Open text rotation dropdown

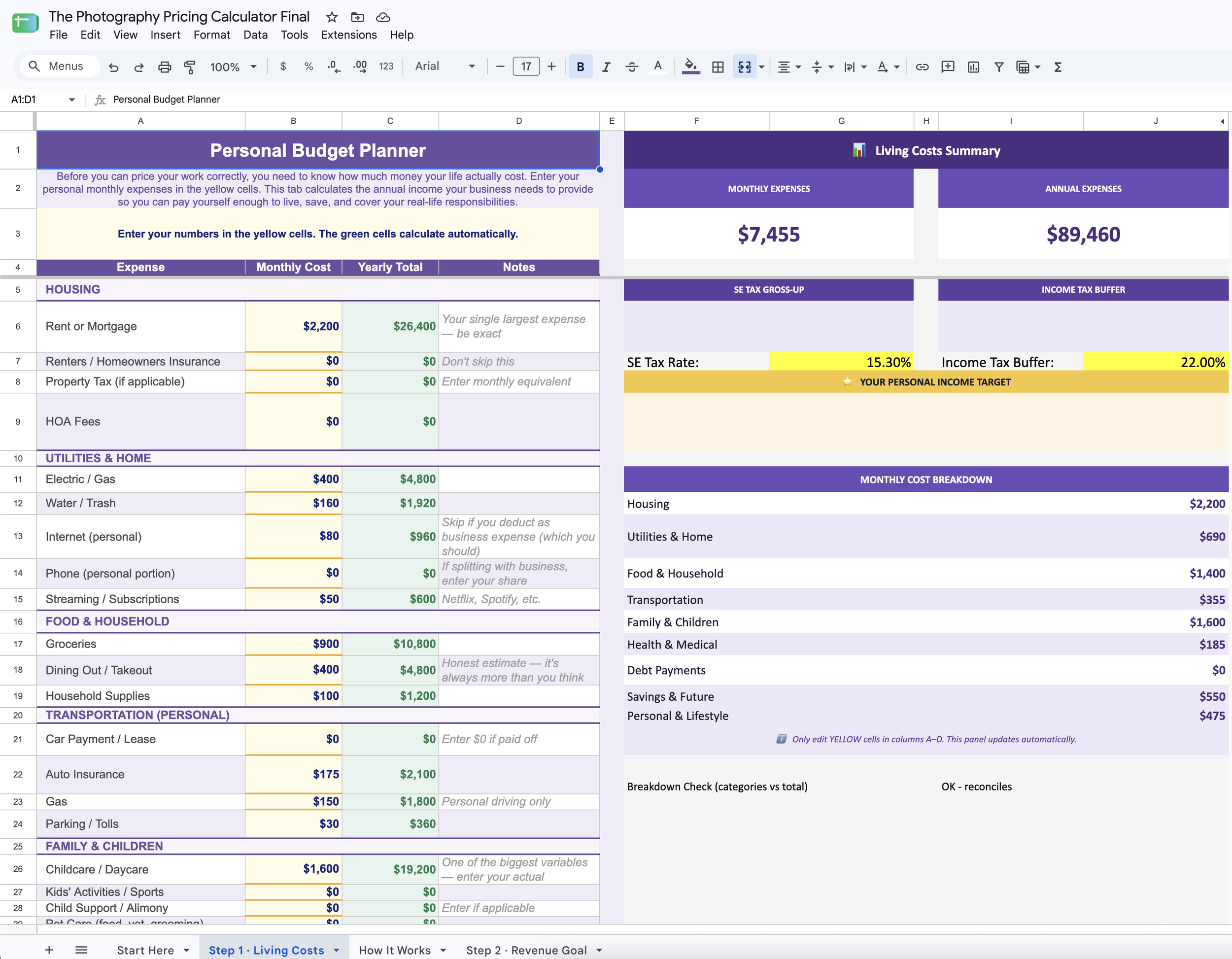point(888,67)
